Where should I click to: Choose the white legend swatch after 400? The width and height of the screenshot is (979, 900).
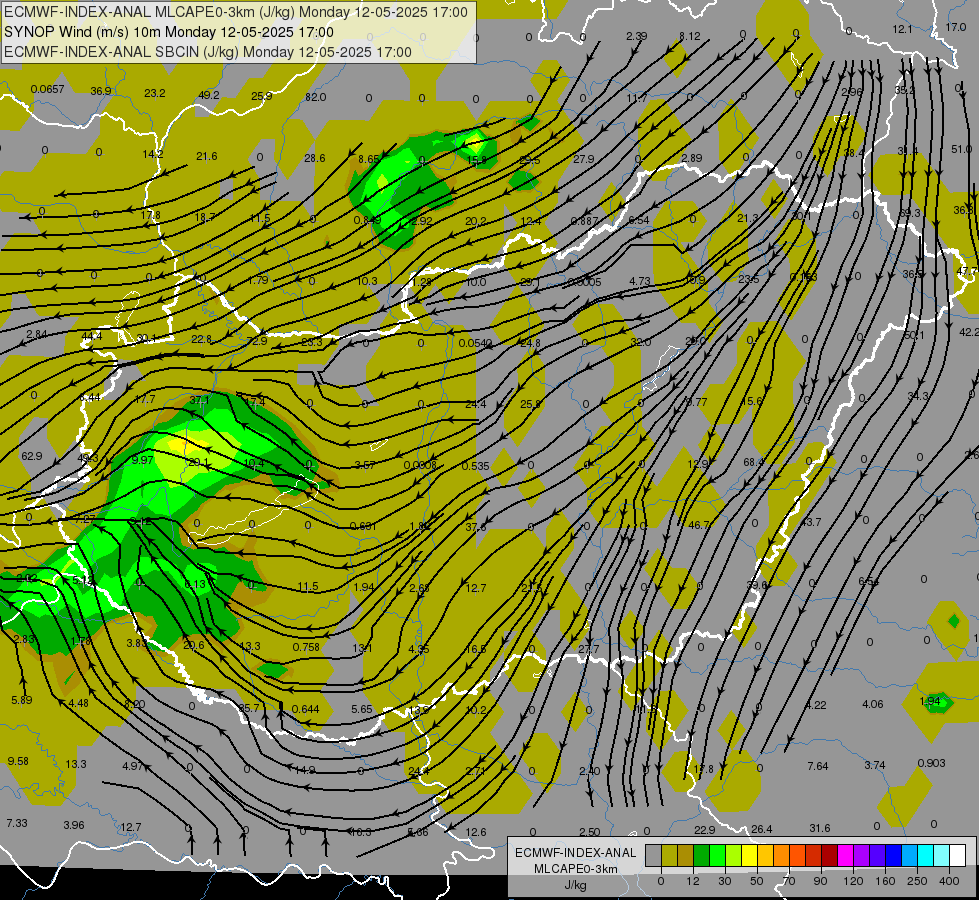pyautogui.click(x=957, y=856)
